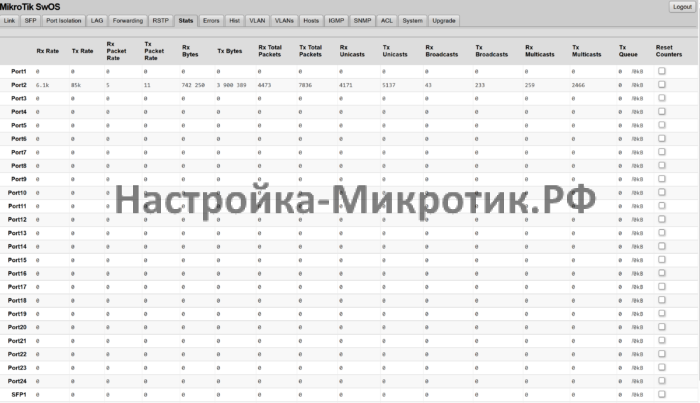Viewport: 700px width, 403px height.
Task: Check Reset Counters box for Port4
Action: [x=662, y=111]
